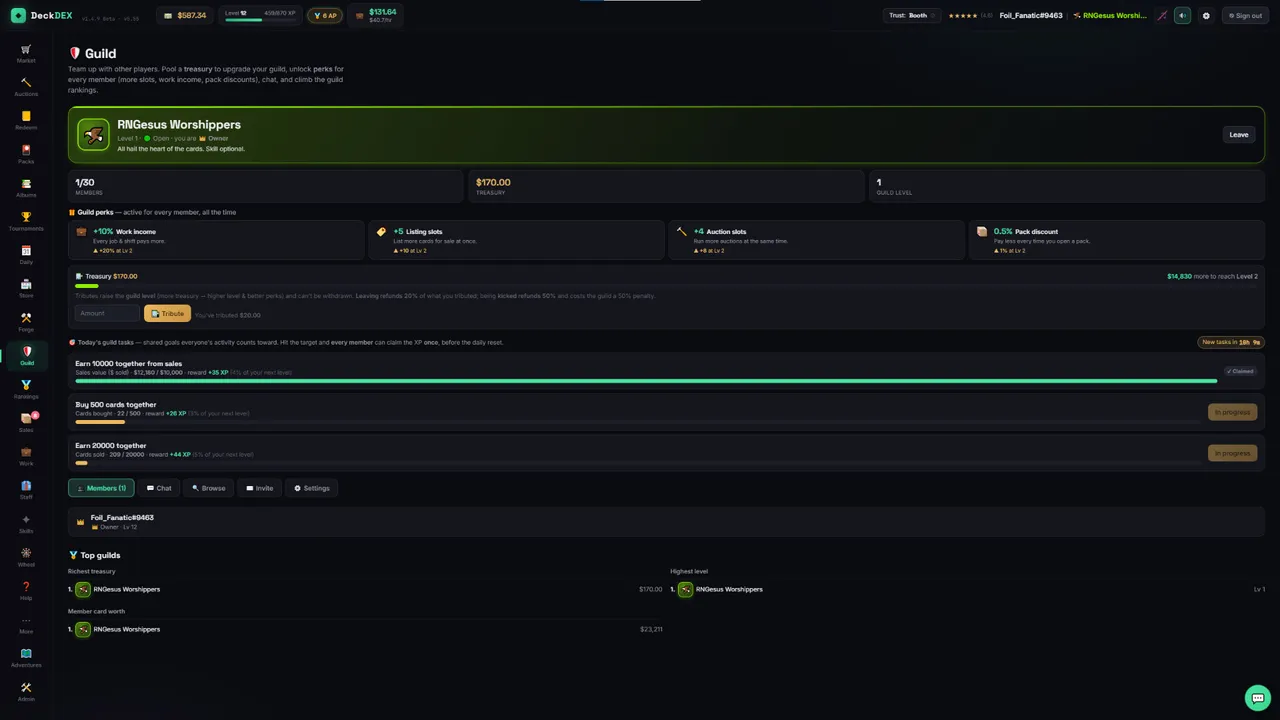Toggle the sound speaker button
The image size is (1280, 720).
(1183, 15)
